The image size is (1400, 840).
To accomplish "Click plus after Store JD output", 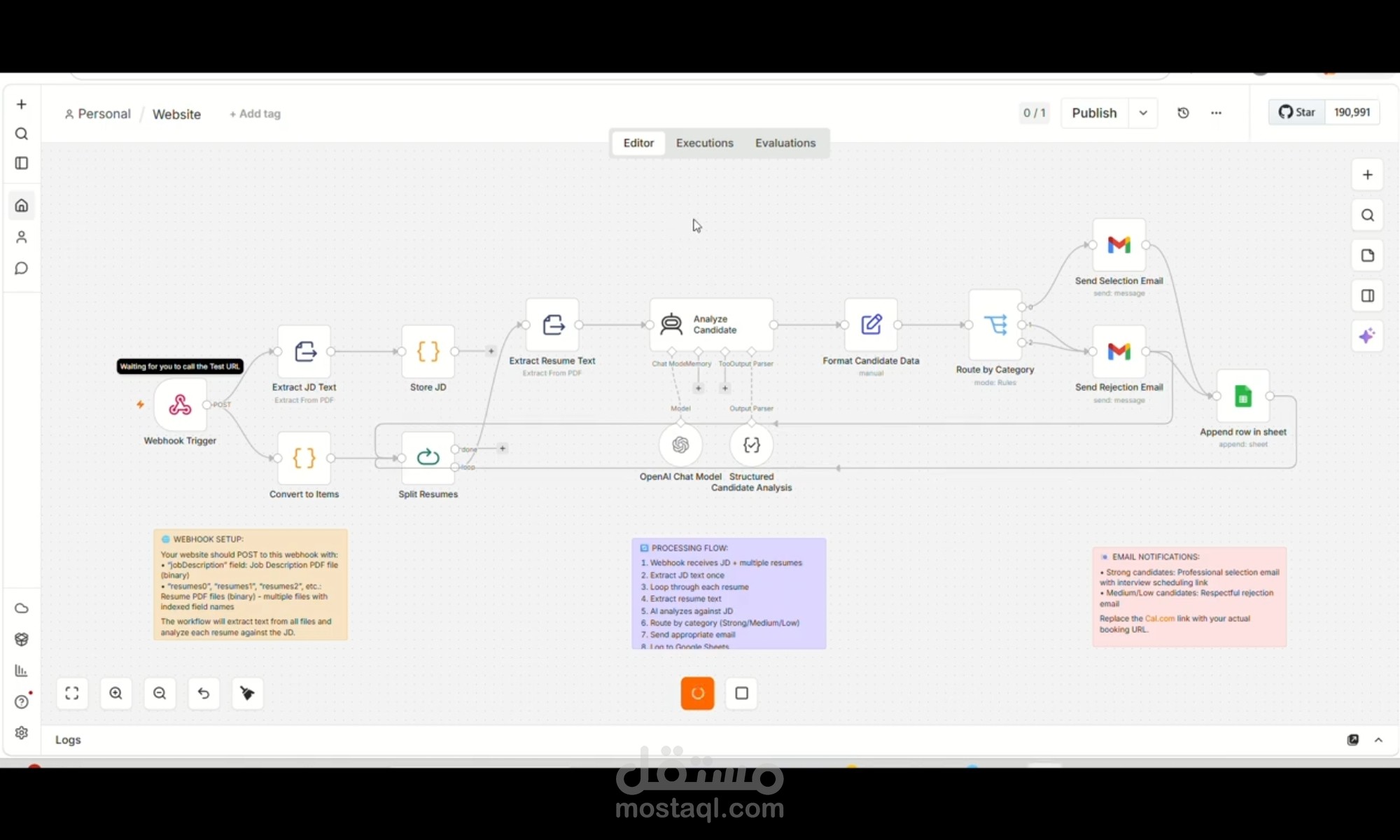I will (491, 351).
